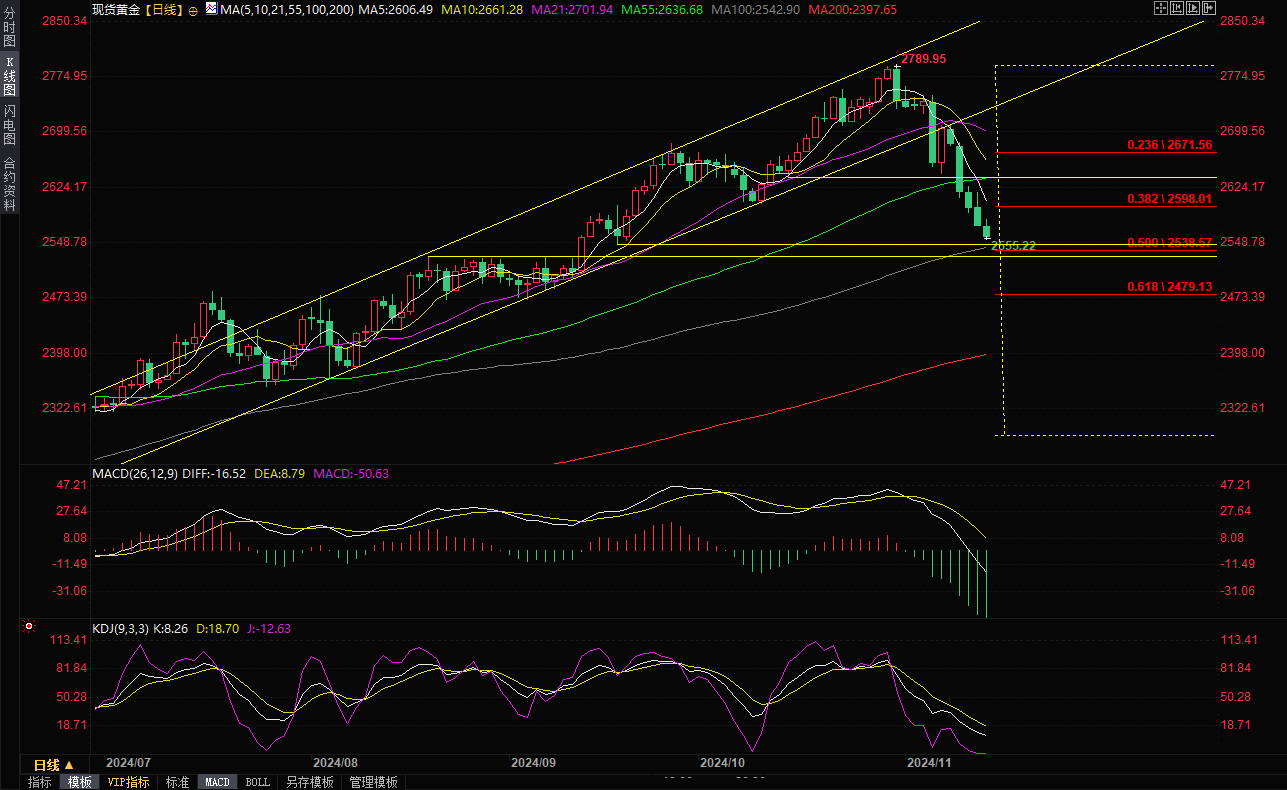Switch to 分时图 view in left sidebar
The height and width of the screenshot is (790, 1287).
point(10,28)
